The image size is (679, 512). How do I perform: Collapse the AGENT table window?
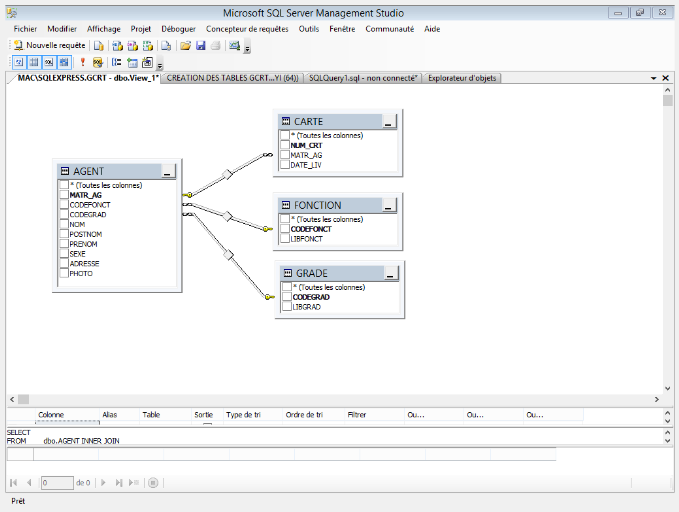pyautogui.click(x=168, y=172)
